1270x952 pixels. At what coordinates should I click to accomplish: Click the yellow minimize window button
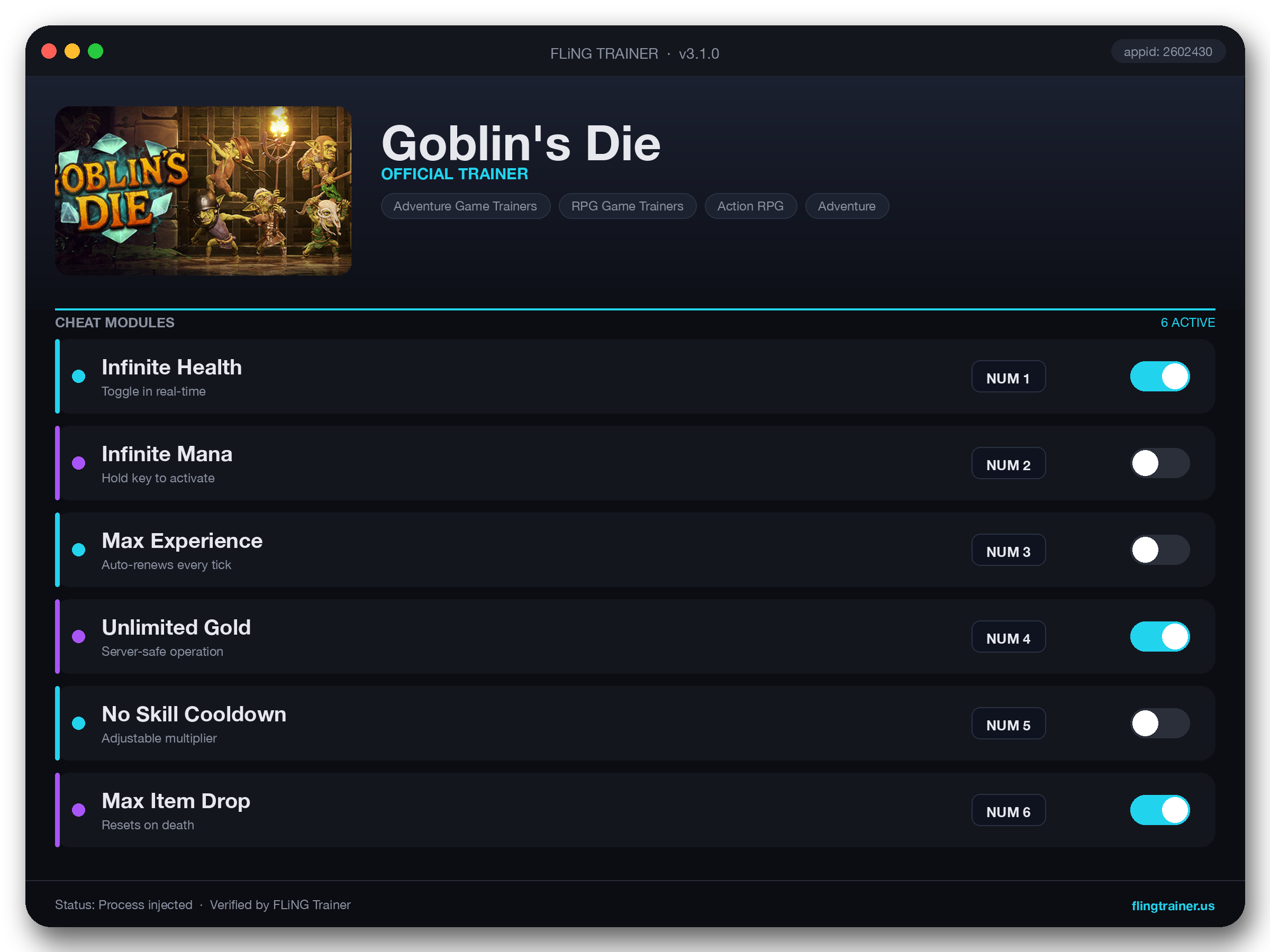pyautogui.click(x=72, y=51)
